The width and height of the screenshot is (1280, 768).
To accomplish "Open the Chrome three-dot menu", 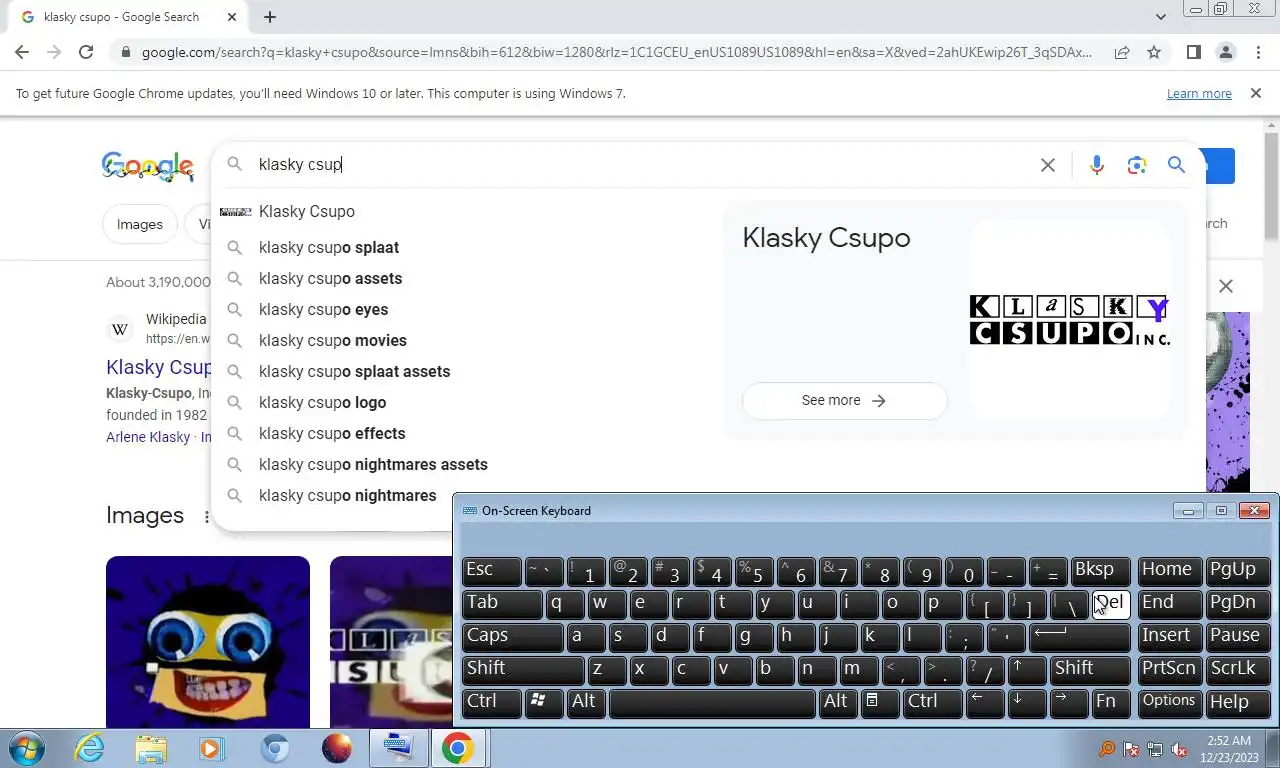I will click(x=1257, y=52).
